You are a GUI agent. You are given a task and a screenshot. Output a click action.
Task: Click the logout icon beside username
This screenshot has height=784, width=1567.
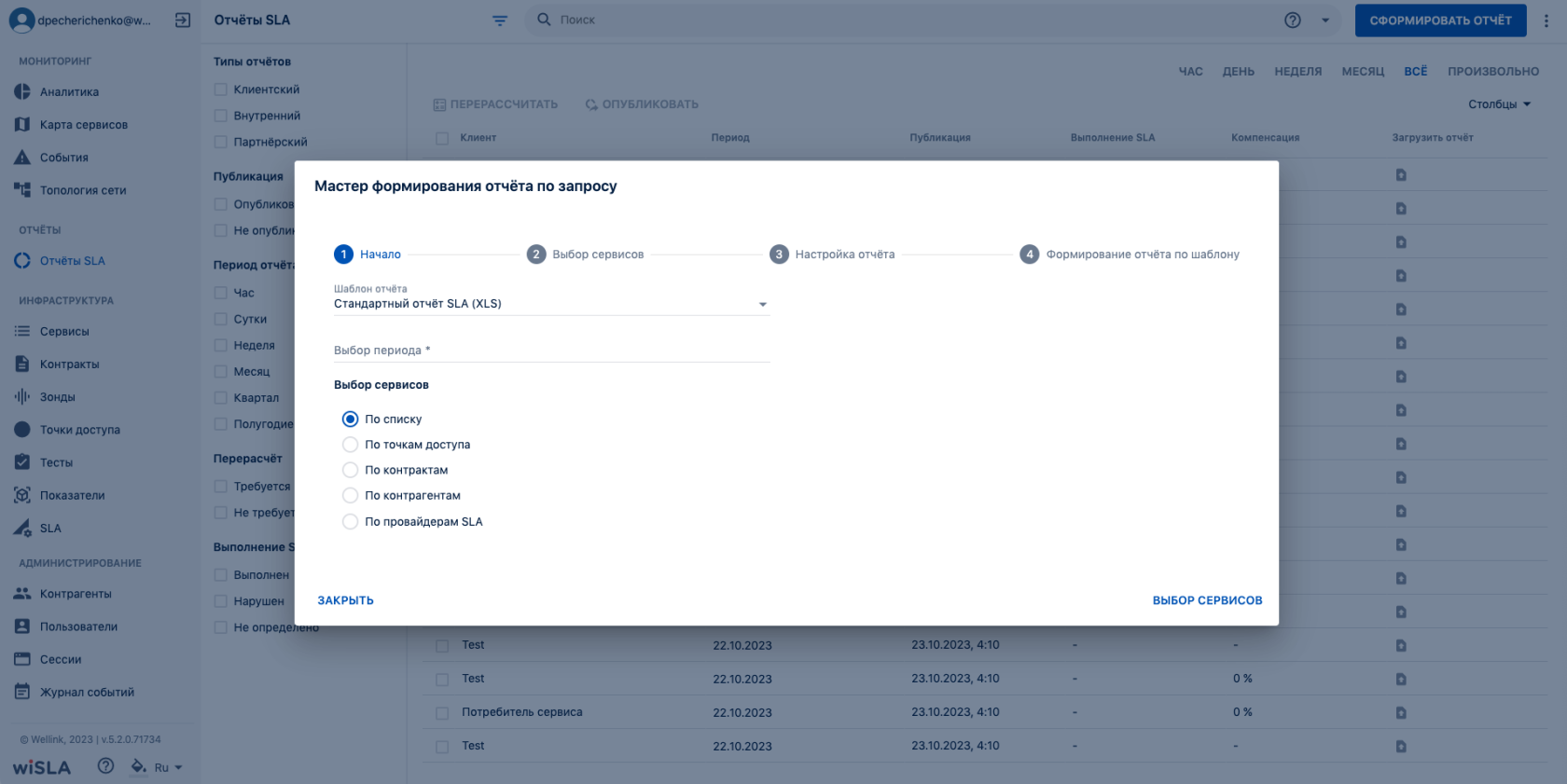[x=183, y=21]
